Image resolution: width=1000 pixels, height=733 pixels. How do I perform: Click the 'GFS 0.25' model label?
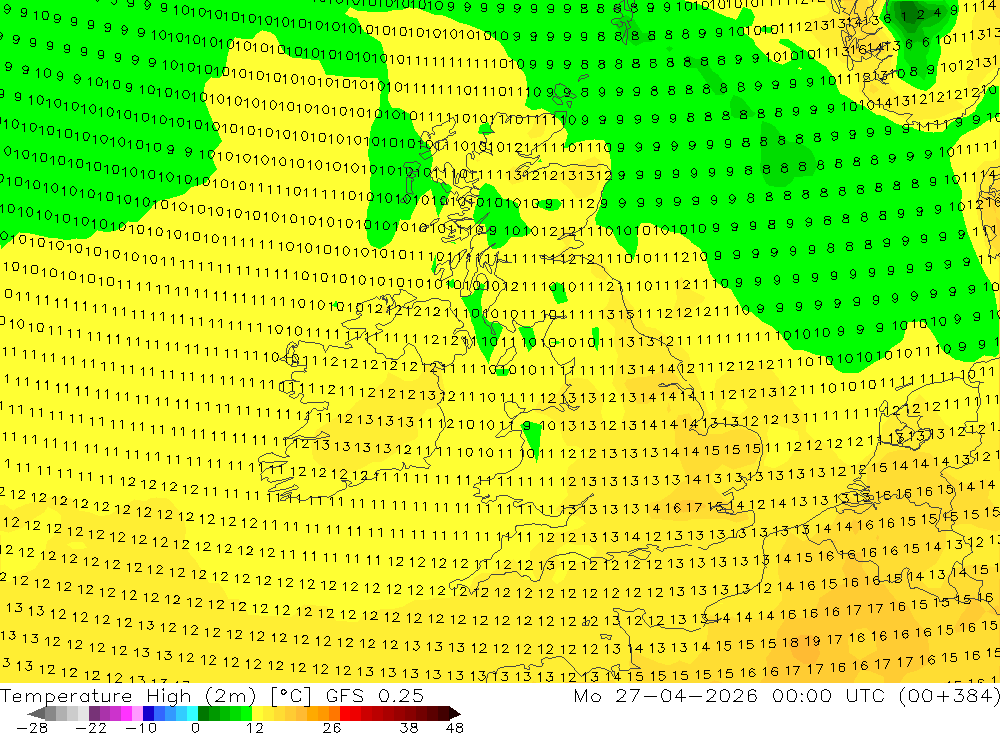pyautogui.click(x=375, y=696)
